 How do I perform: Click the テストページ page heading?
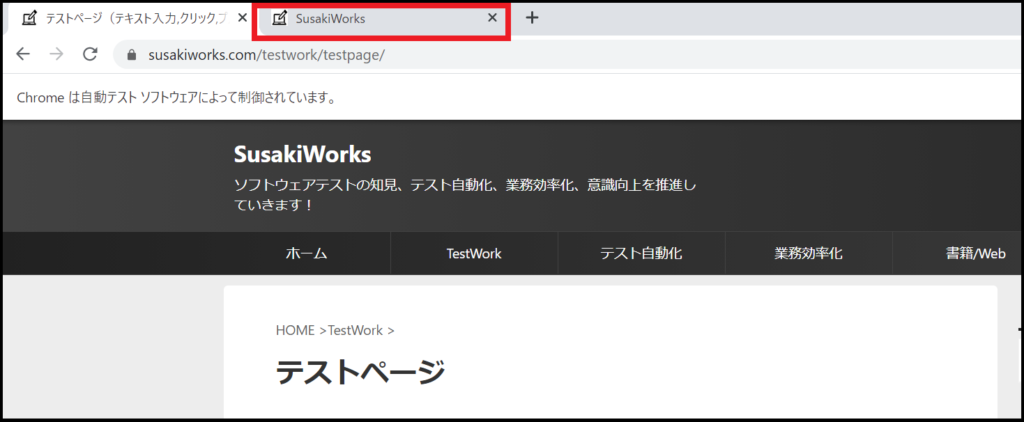(360, 372)
